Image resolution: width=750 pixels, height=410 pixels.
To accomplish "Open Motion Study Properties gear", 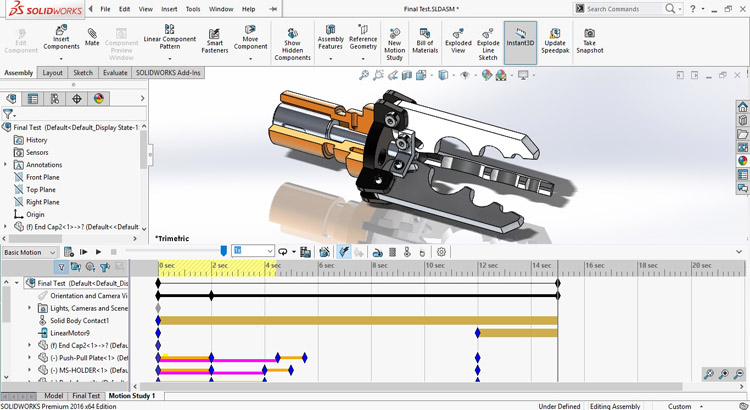I will (441, 252).
